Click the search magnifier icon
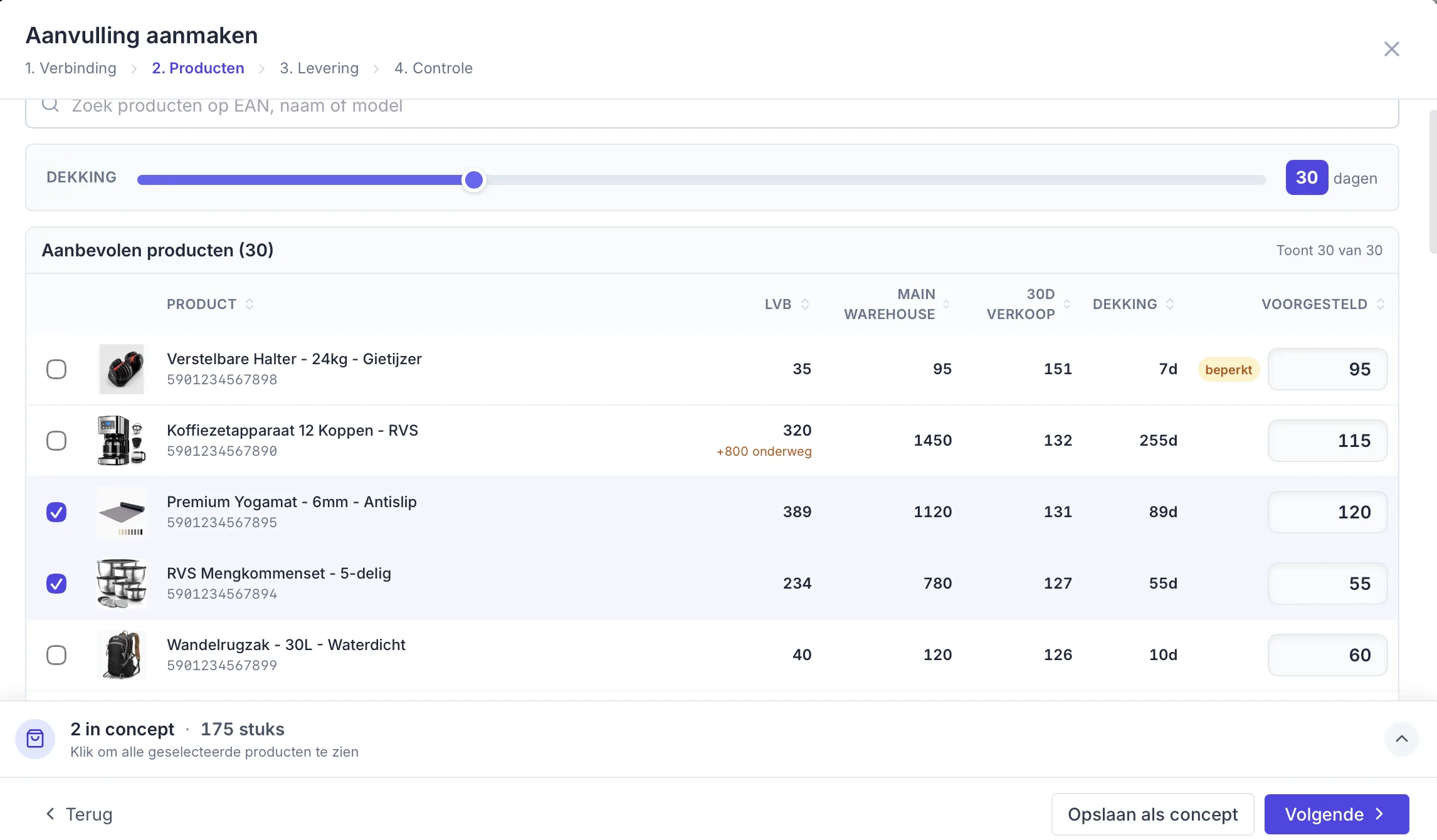Screen dimensions: 1437x840 pyautogui.click(x=50, y=105)
